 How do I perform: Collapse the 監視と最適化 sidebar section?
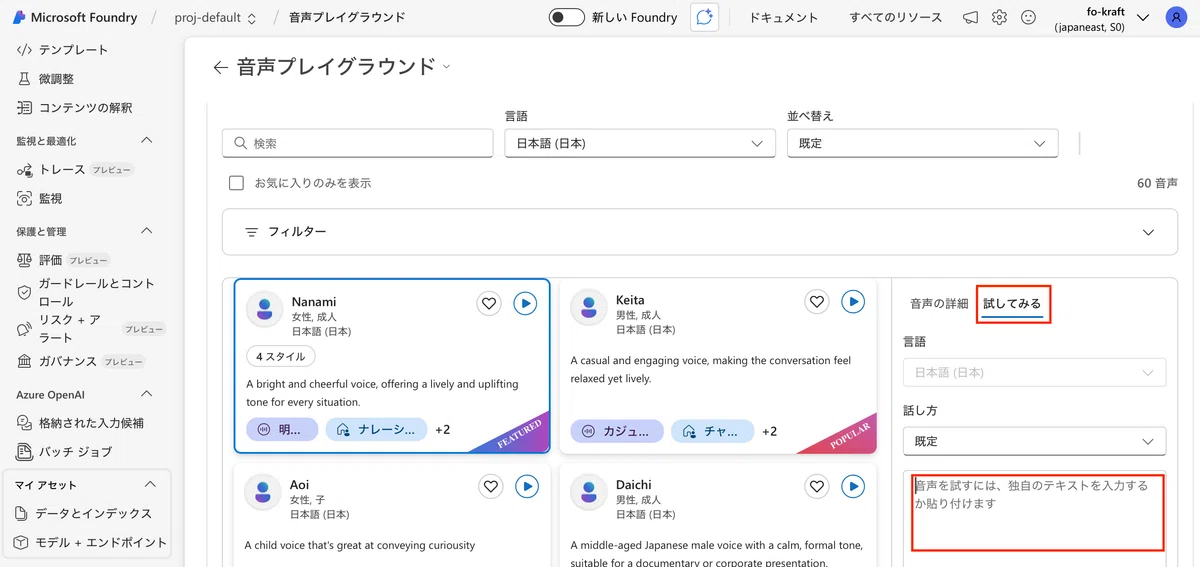147,141
